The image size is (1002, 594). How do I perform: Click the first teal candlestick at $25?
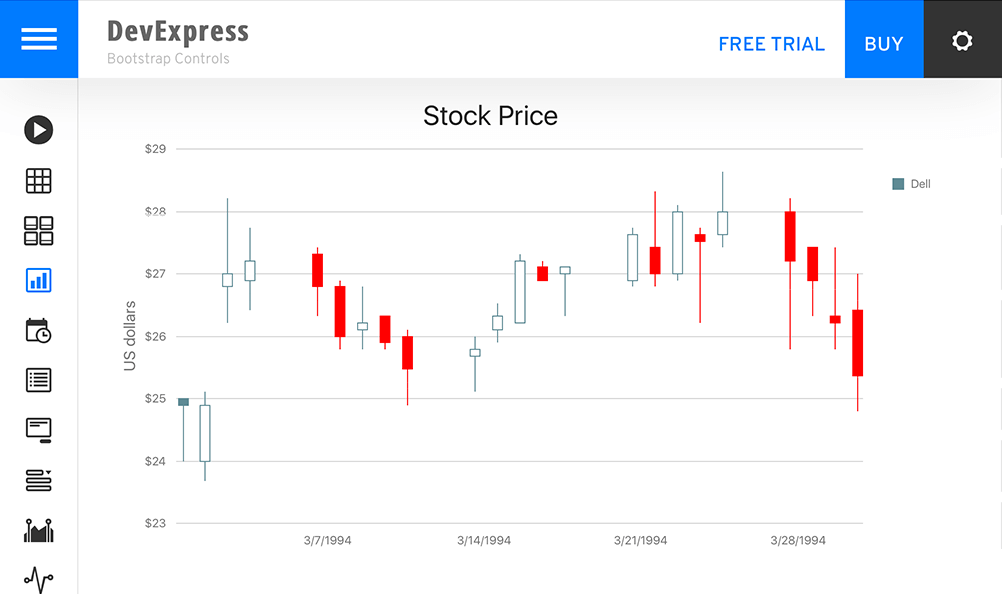point(183,402)
